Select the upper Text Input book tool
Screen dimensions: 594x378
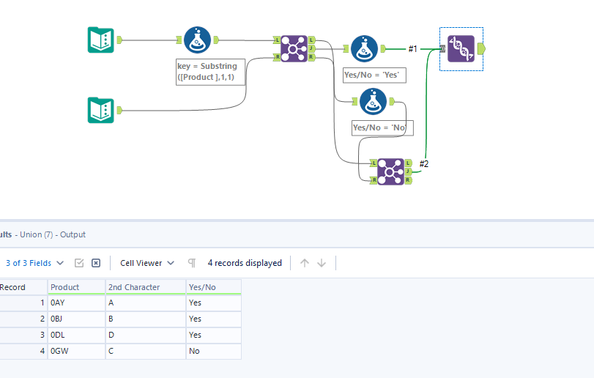(101, 40)
